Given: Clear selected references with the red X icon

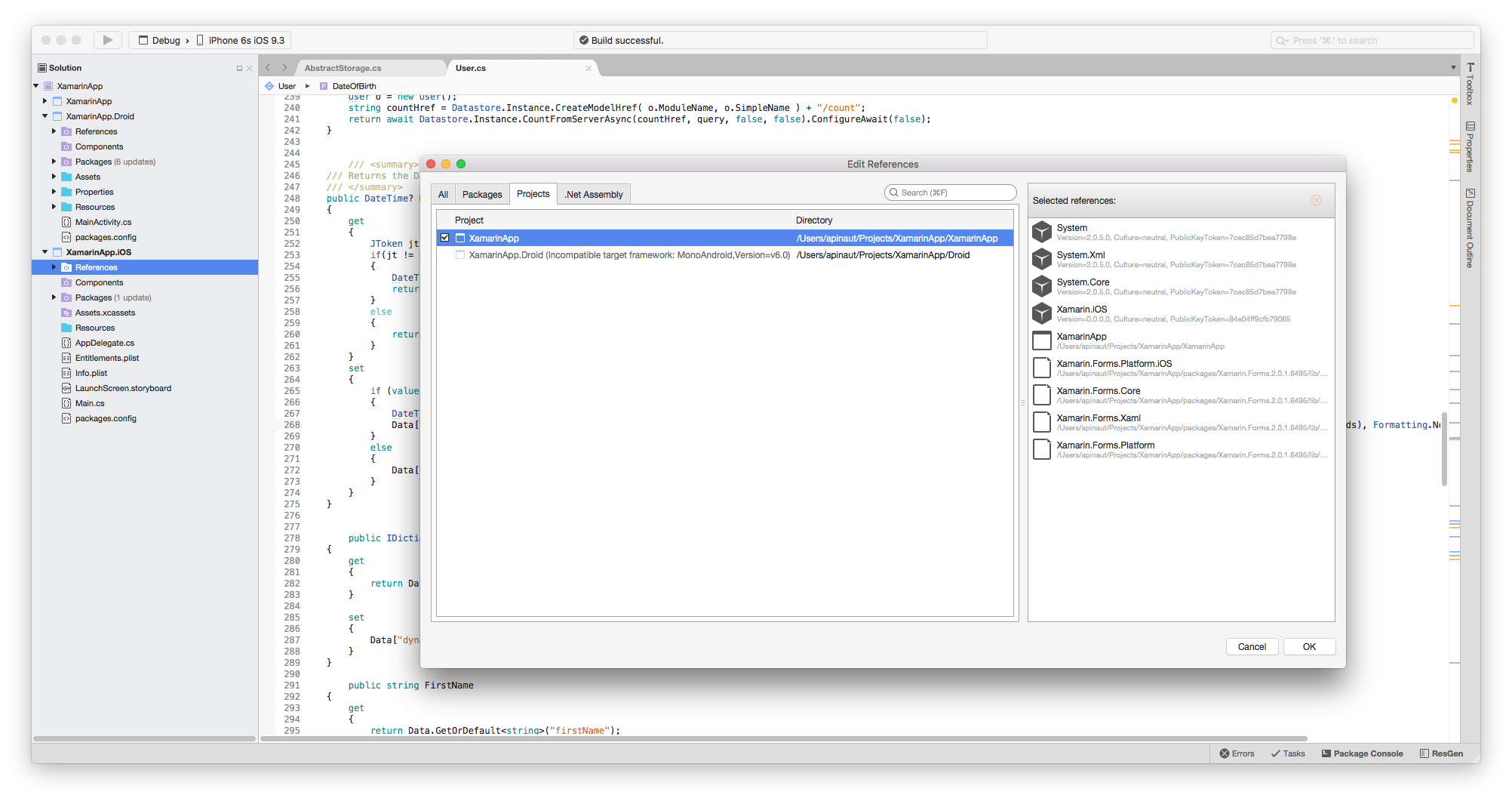Looking at the screenshot, I should (1317, 200).
